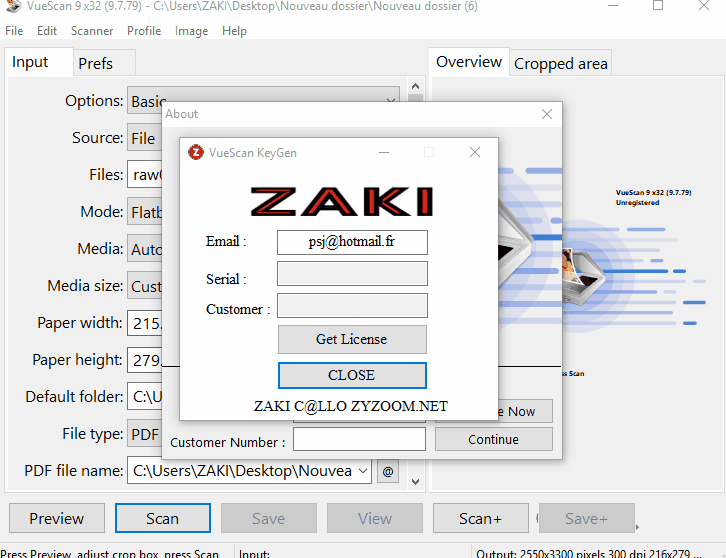Image resolution: width=726 pixels, height=558 pixels.
Task: Click the 'ZAKI C@LLO ZYZOOM.NET' text
Action: pyautogui.click(x=350, y=406)
